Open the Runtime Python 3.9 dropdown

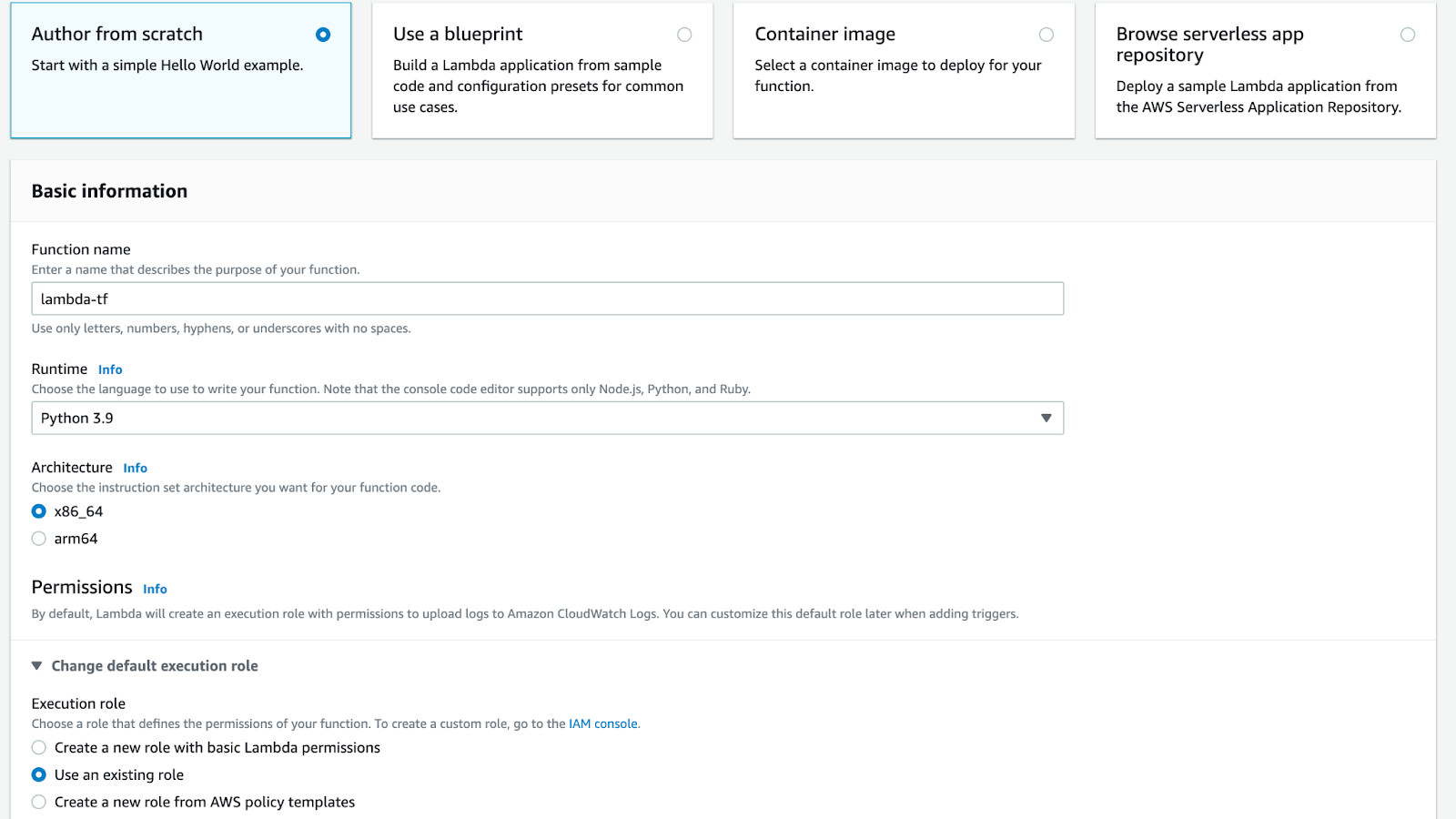[548, 419]
